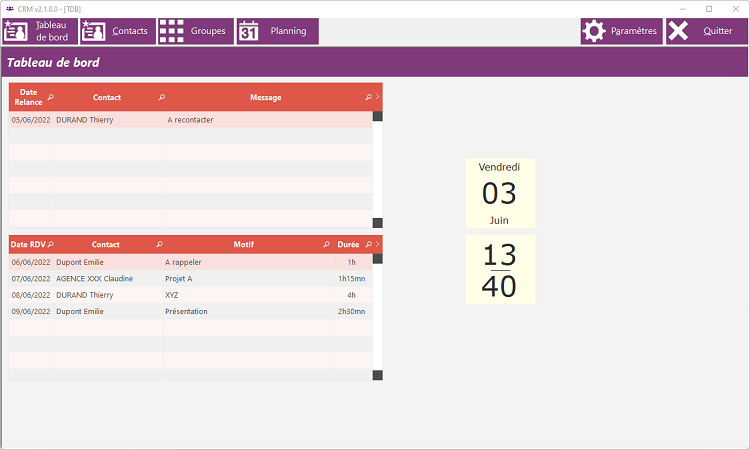Click the RDV Contact column search magnifier
The height and width of the screenshot is (450, 750).
[x=159, y=244]
